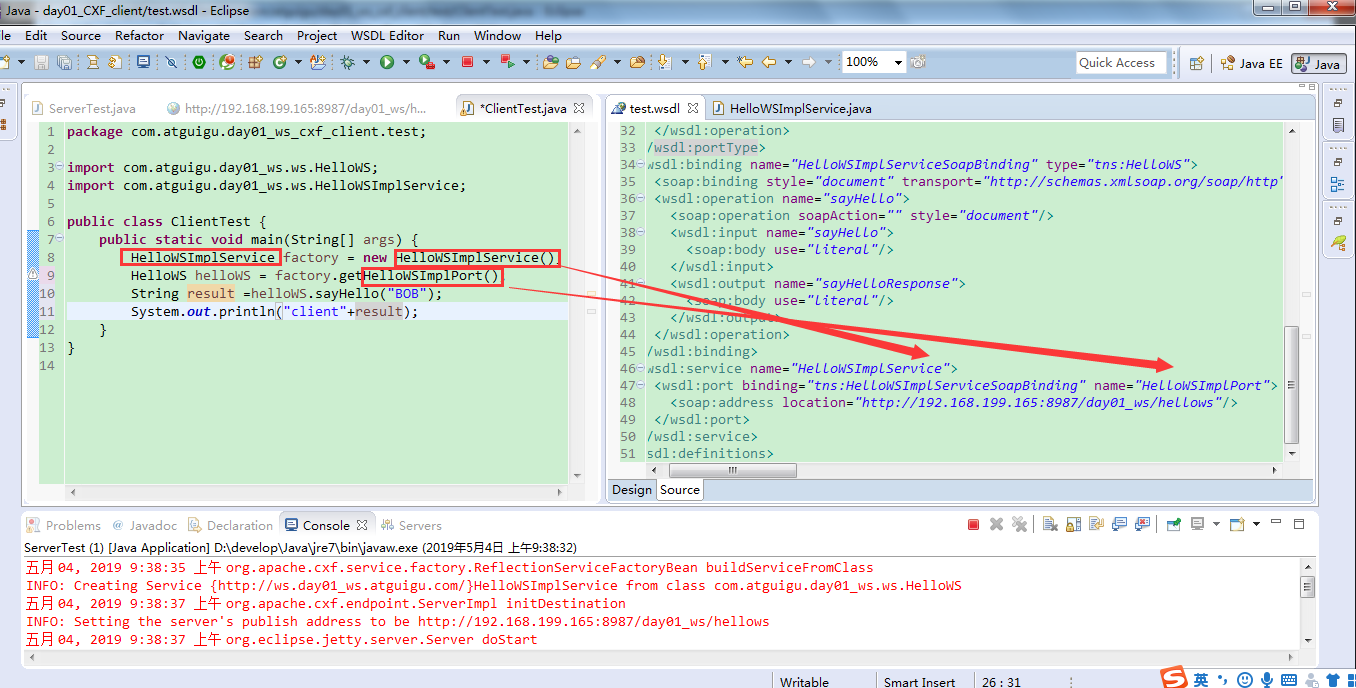Open the New file dropdown arrow
This screenshot has width=1356, height=688.
[21, 62]
